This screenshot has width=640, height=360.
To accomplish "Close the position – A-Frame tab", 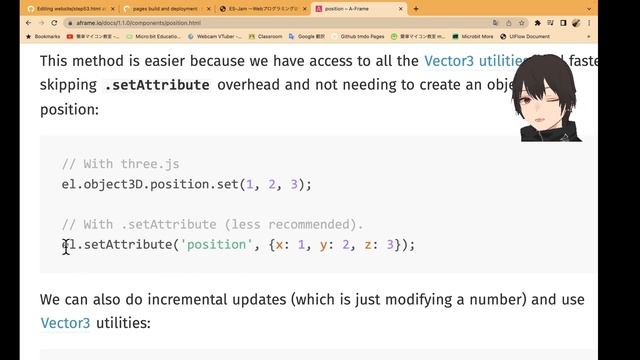I will click(x=401, y=9).
